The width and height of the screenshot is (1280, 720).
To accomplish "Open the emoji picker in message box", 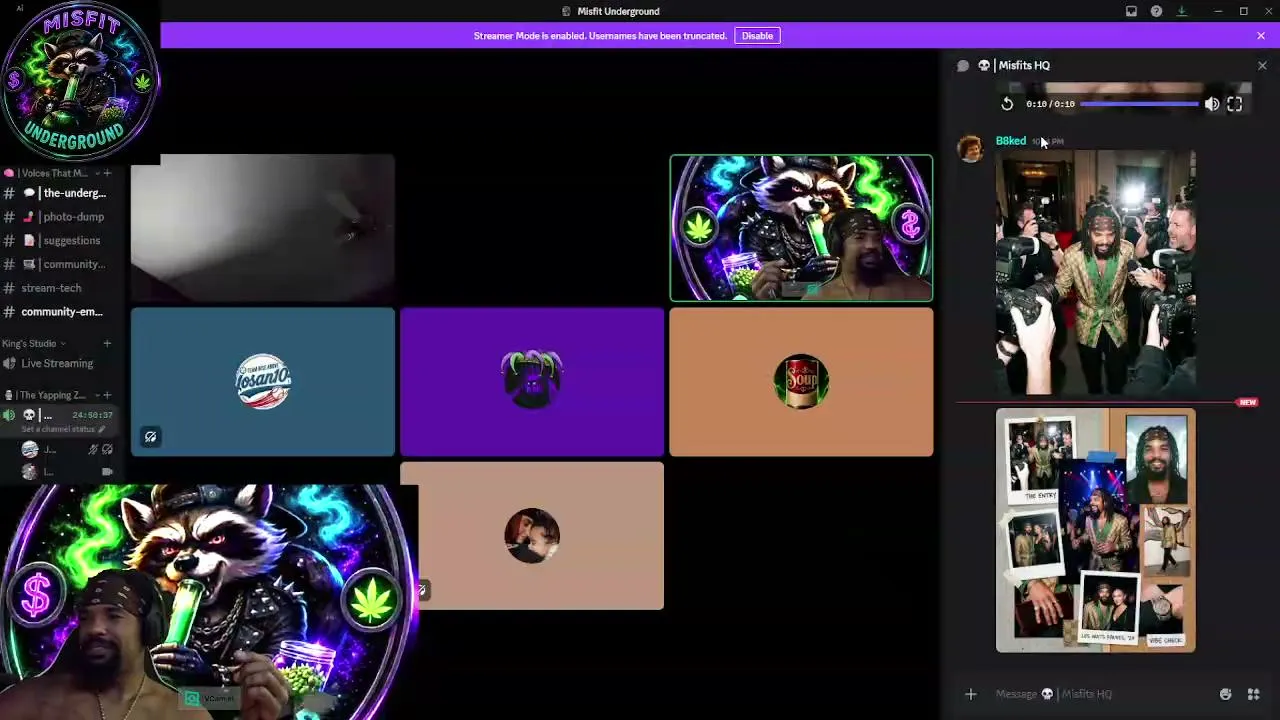I will coord(1225,694).
